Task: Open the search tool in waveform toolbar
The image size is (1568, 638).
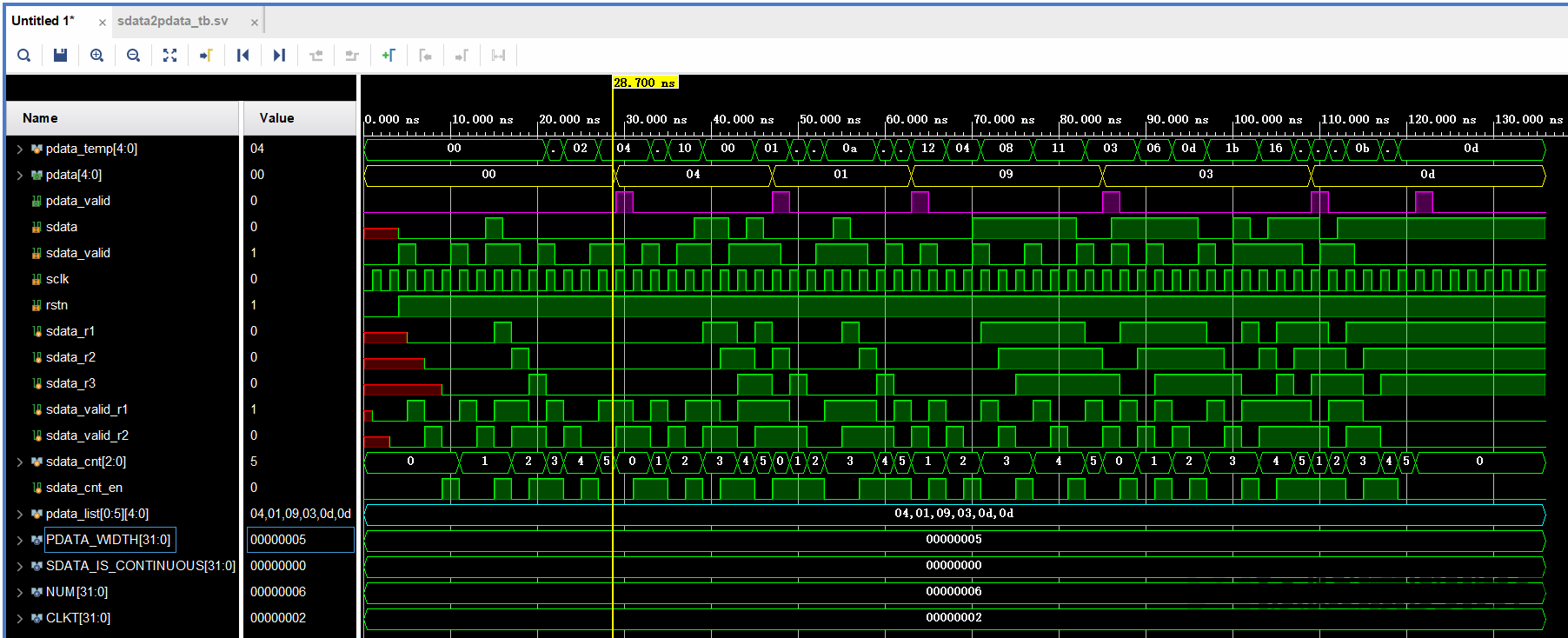Action: (x=24, y=56)
